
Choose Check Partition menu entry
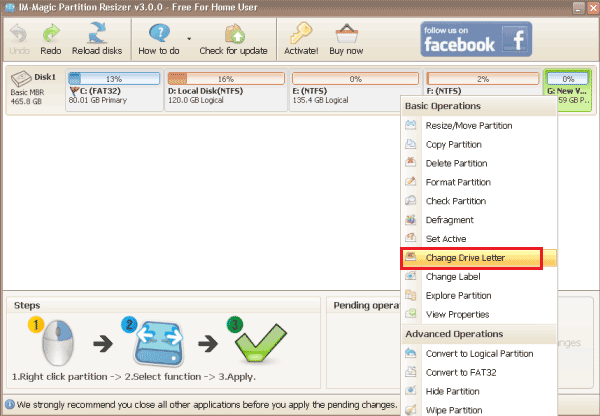coord(479,201)
